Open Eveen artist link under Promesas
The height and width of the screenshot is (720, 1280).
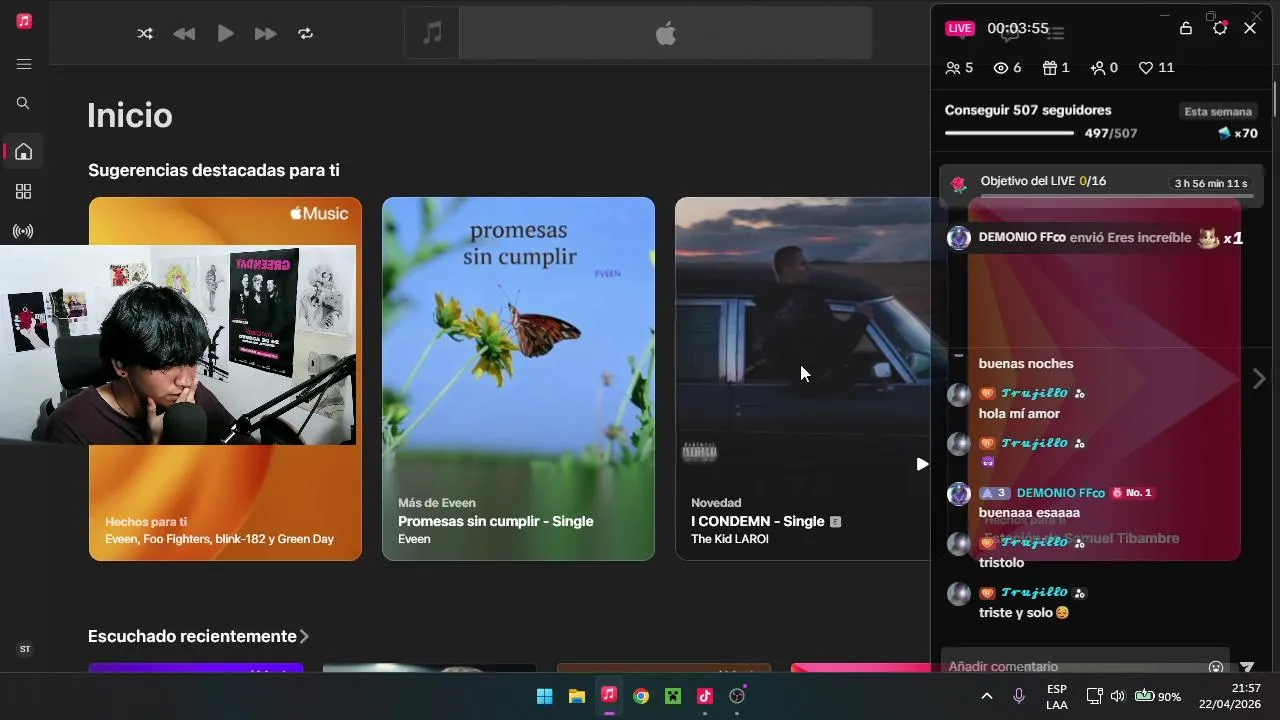point(414,539)
